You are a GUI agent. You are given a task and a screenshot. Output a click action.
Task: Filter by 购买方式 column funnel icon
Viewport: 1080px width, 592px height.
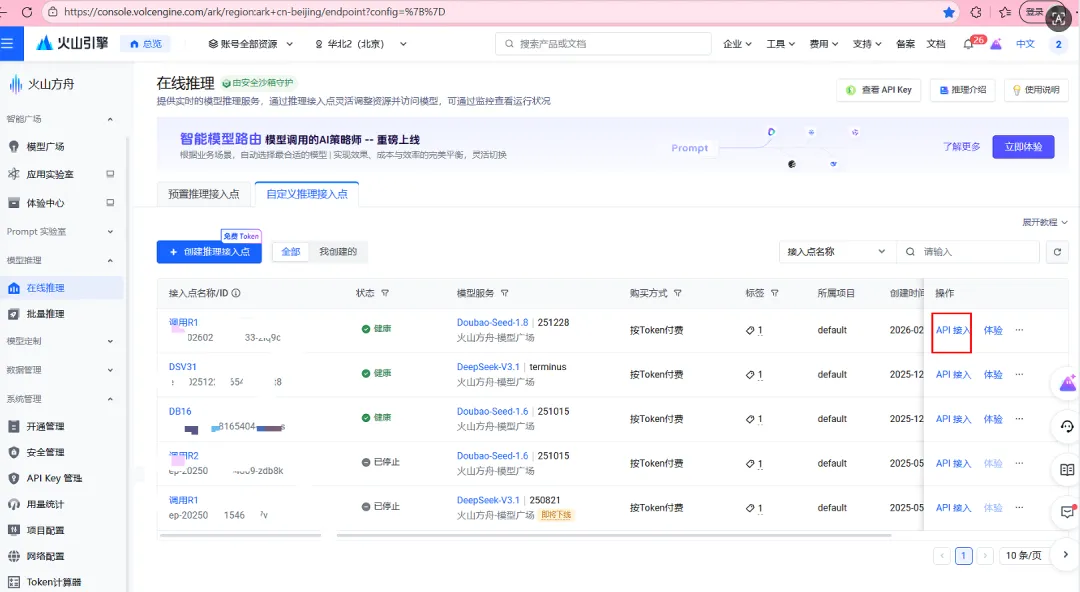pos(678,293)
